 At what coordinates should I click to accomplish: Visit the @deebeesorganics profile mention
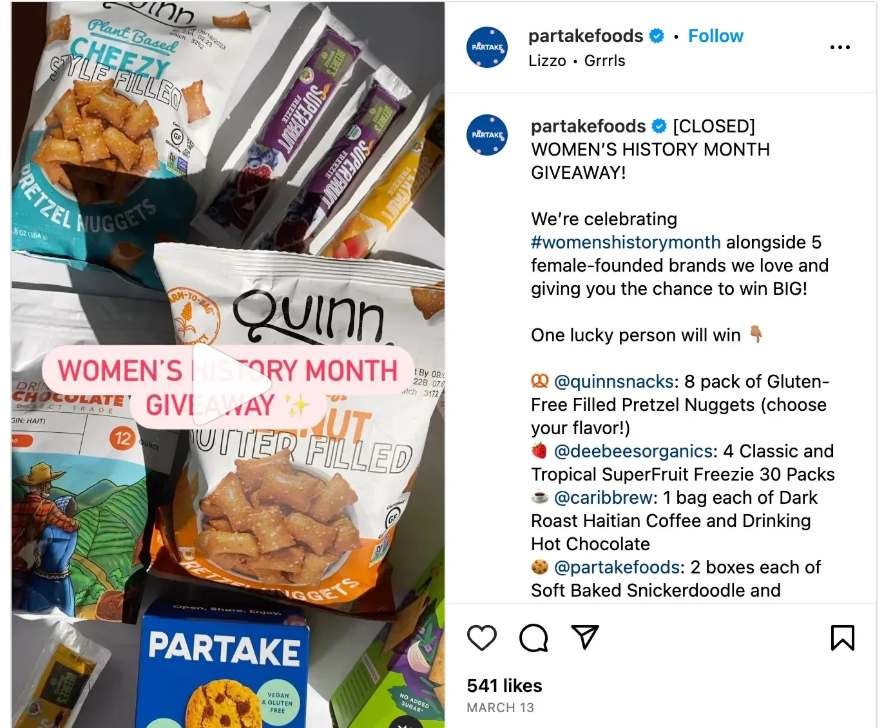click(633, 451)
